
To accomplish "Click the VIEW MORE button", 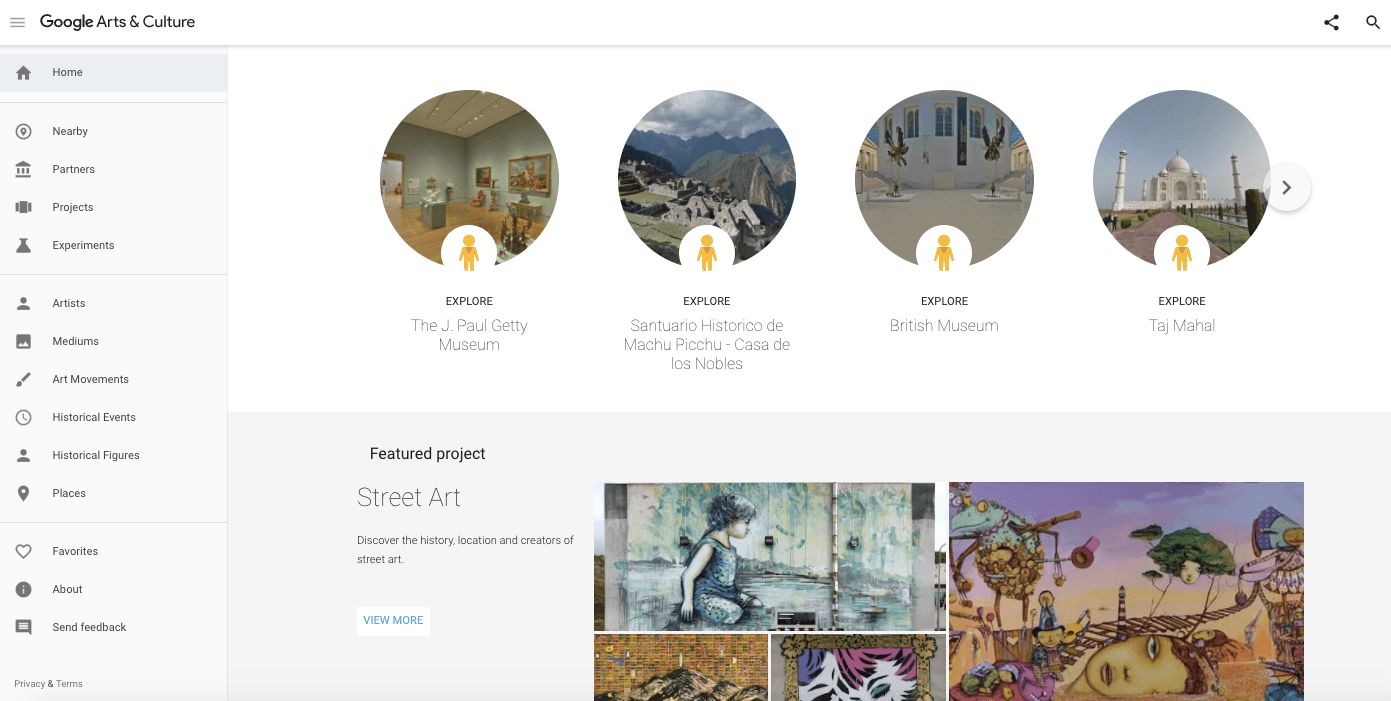I will point(393,620).
